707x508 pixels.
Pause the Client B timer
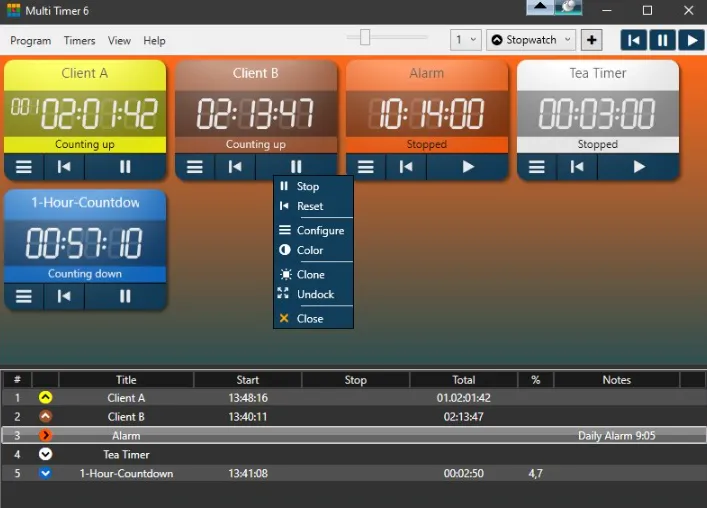tap(296, 167)
